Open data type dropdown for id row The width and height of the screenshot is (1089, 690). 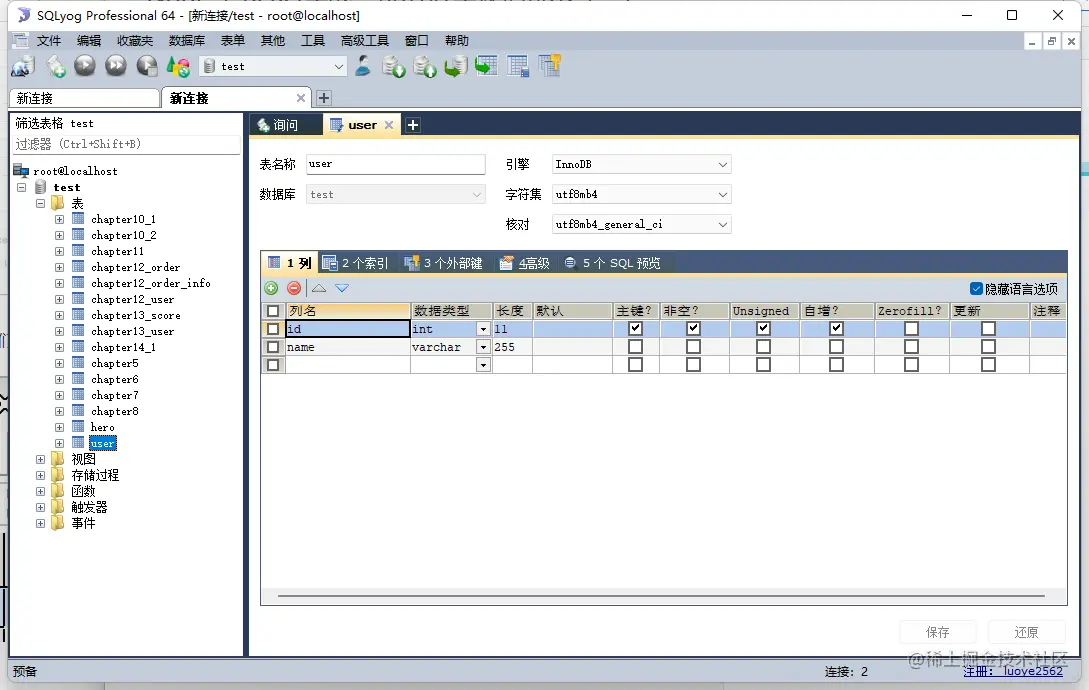(x=483, y=329)
